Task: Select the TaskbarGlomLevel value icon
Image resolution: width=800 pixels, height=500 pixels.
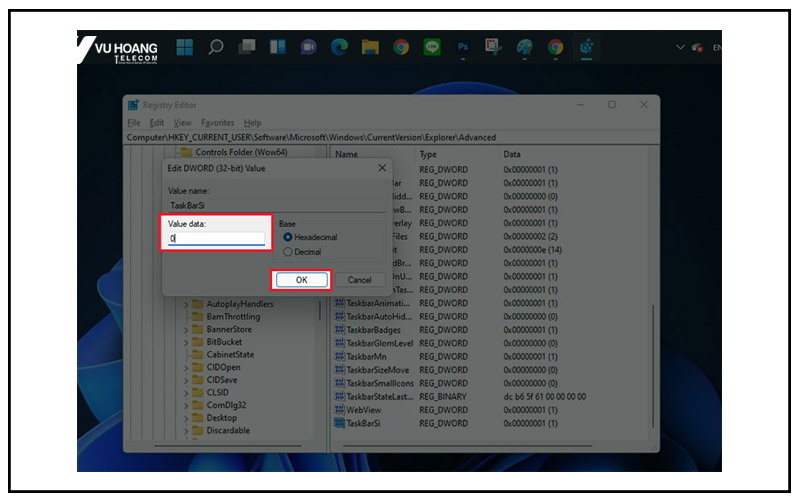Action: [x=339, y=343]
